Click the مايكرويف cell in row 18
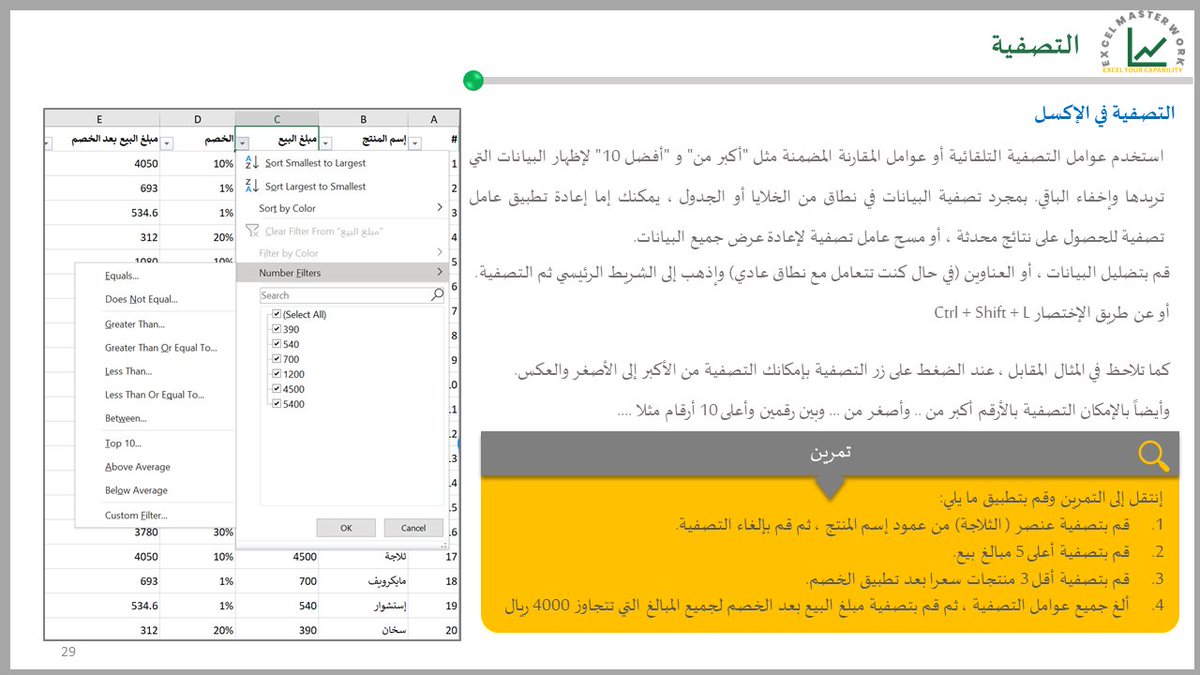Viewport: 1200px width, 675px height. point(363,581)
